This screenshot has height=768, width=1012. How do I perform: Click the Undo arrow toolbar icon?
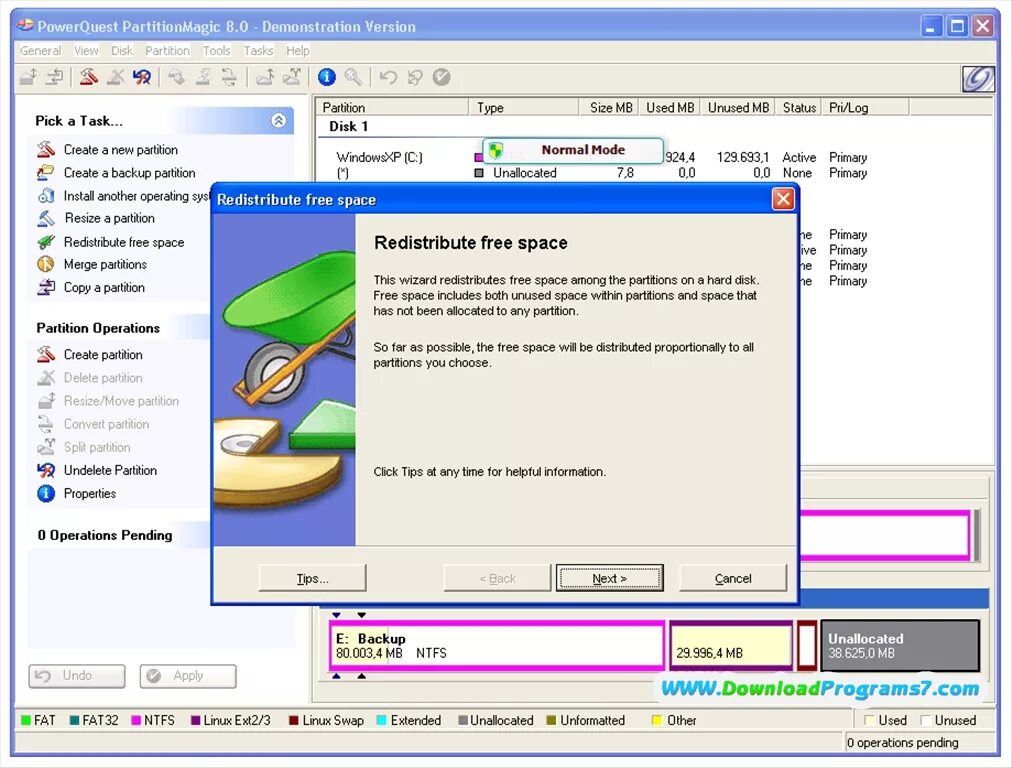(x=388, y=77)
